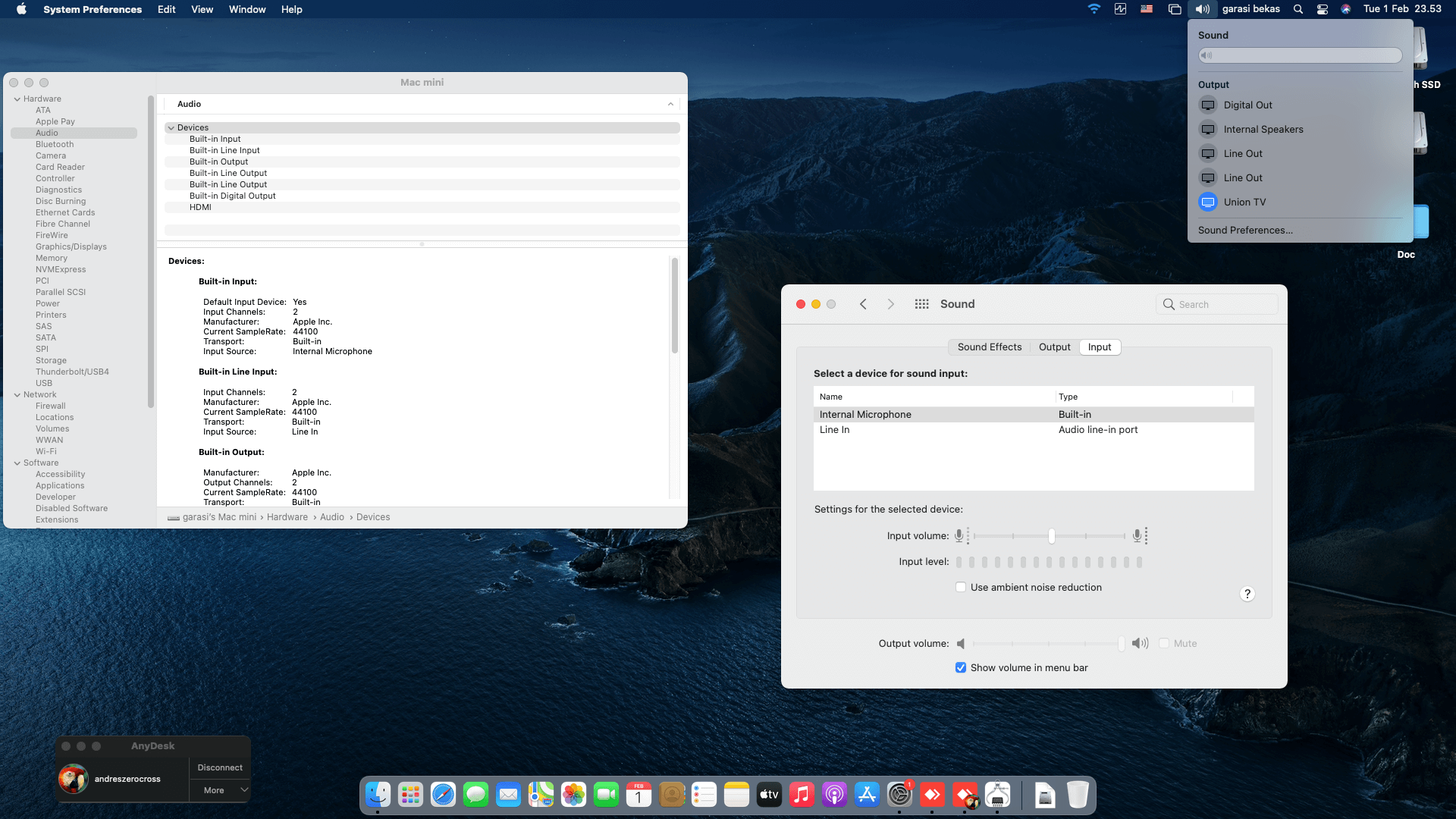
Task: Collapse the Hardware tree in the sidebar
Action: pos(16,99)
